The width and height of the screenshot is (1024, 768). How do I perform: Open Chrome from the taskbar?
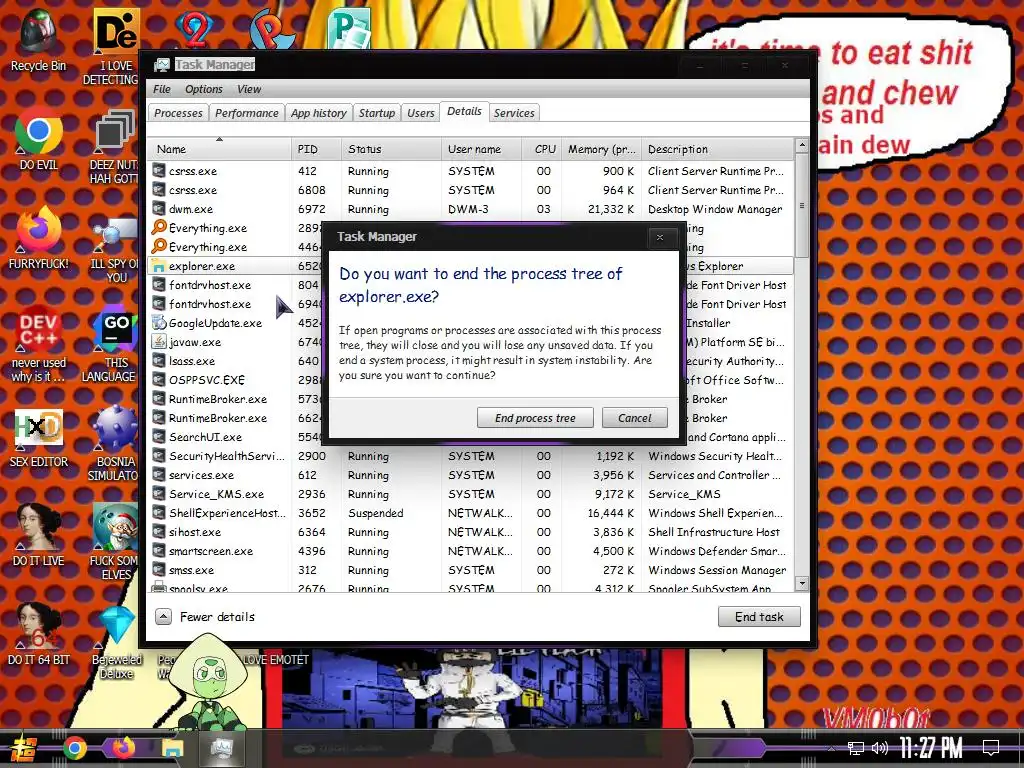click(x=74, y=748)
